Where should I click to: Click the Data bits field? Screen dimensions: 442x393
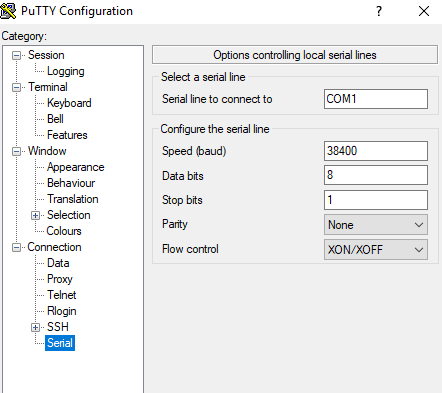[x=376, y=175]
